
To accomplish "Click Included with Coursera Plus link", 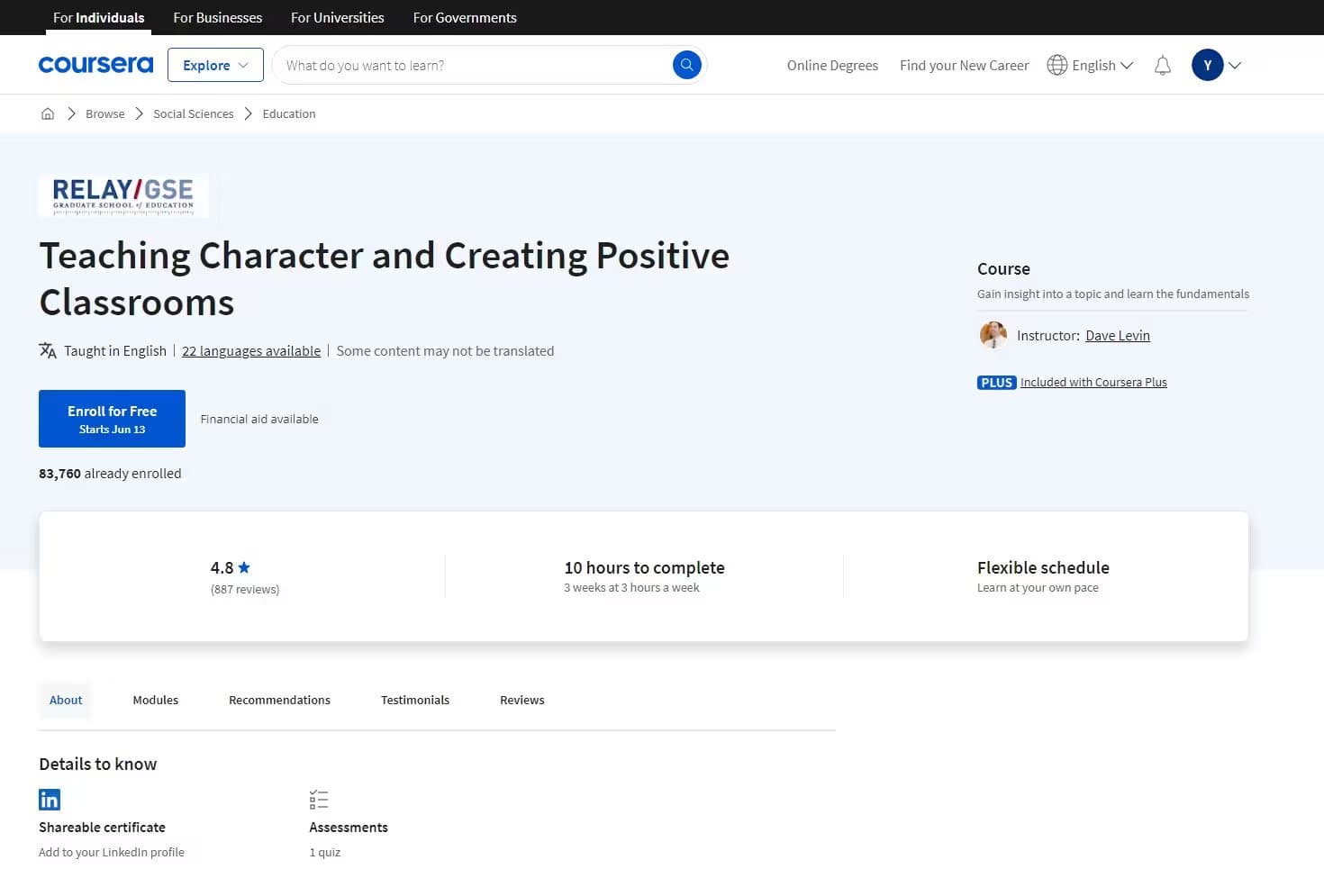I will point(1093,383).
